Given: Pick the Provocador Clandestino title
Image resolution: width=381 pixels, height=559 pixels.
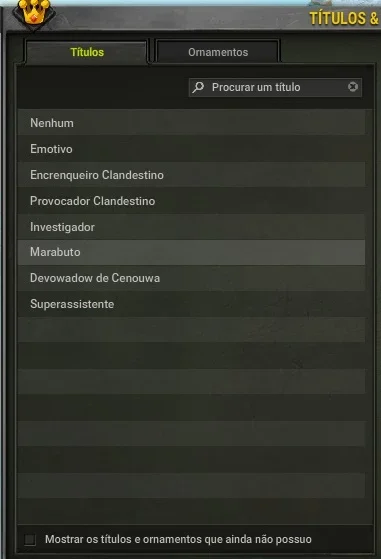Looking at the screenshot, I should click(191, 201).
